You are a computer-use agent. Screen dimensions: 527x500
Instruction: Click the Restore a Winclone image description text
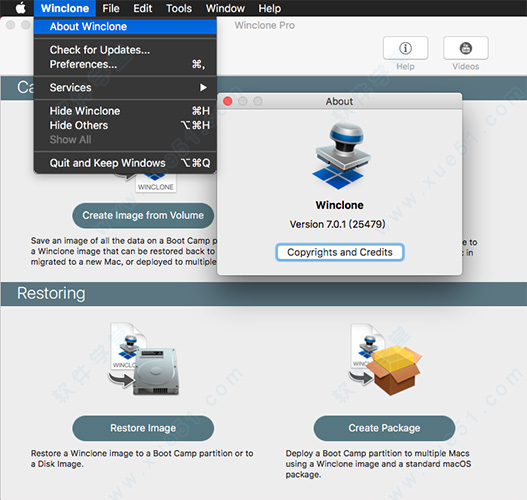click(142, 459)
